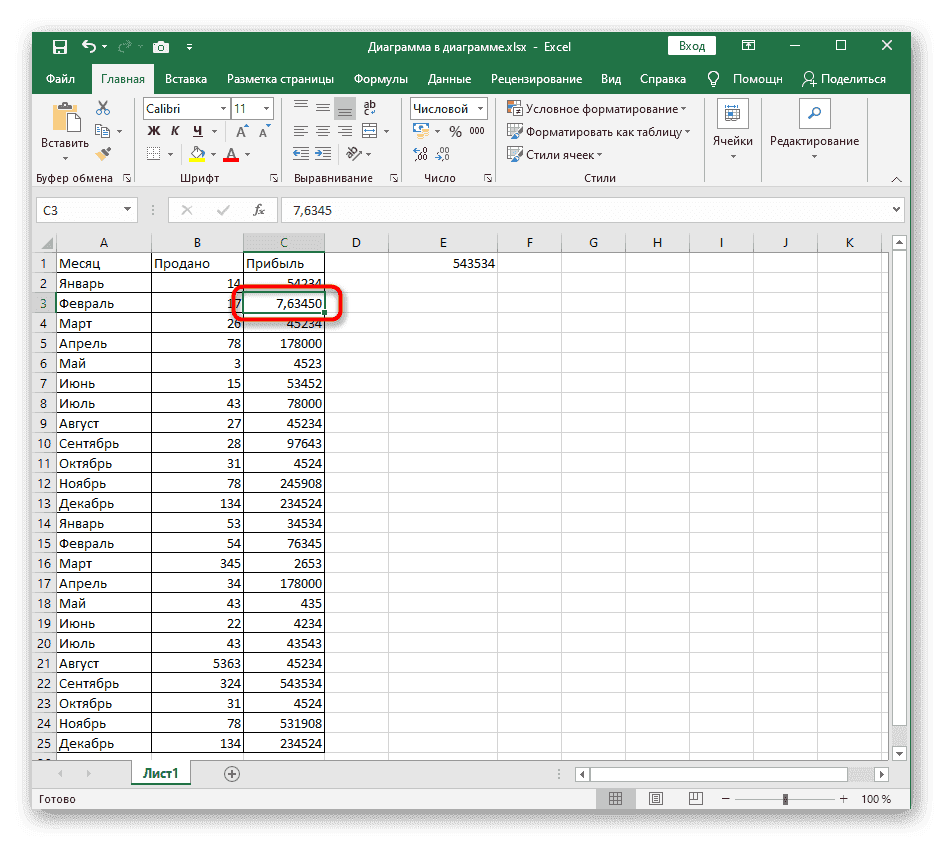The image size is (943, 841).
Task: Click the percent style icon
Action: 455,131
